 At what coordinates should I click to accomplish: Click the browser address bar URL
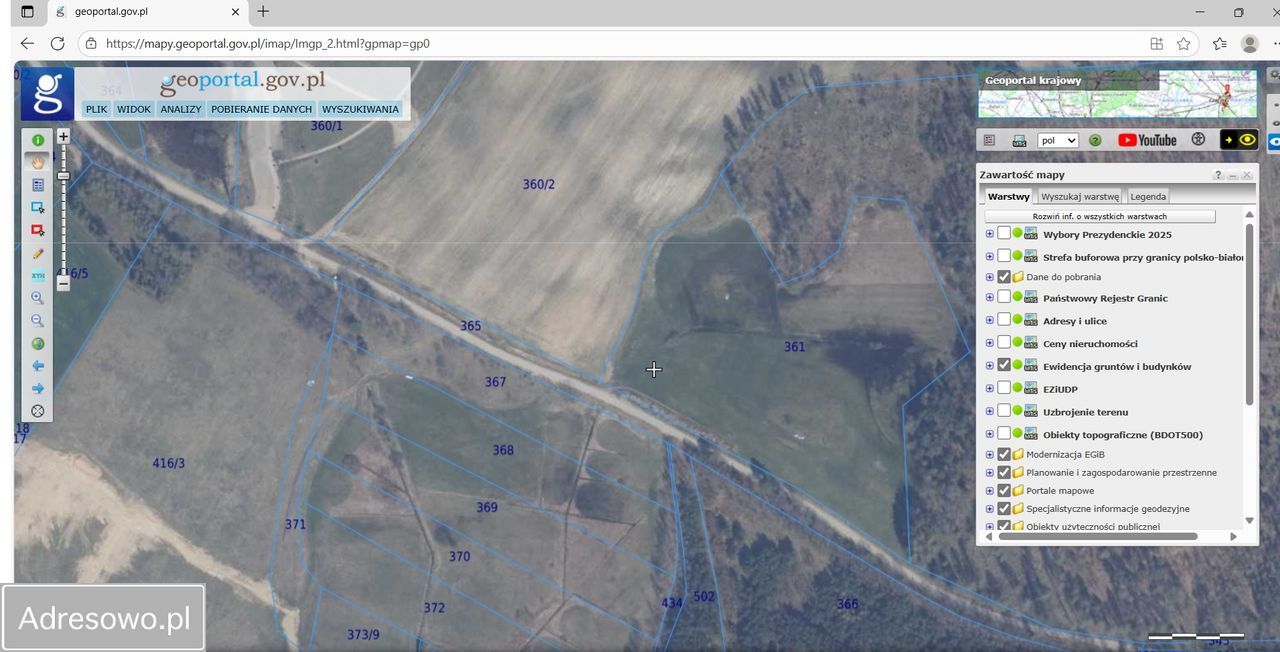click(x=268, y=44)
